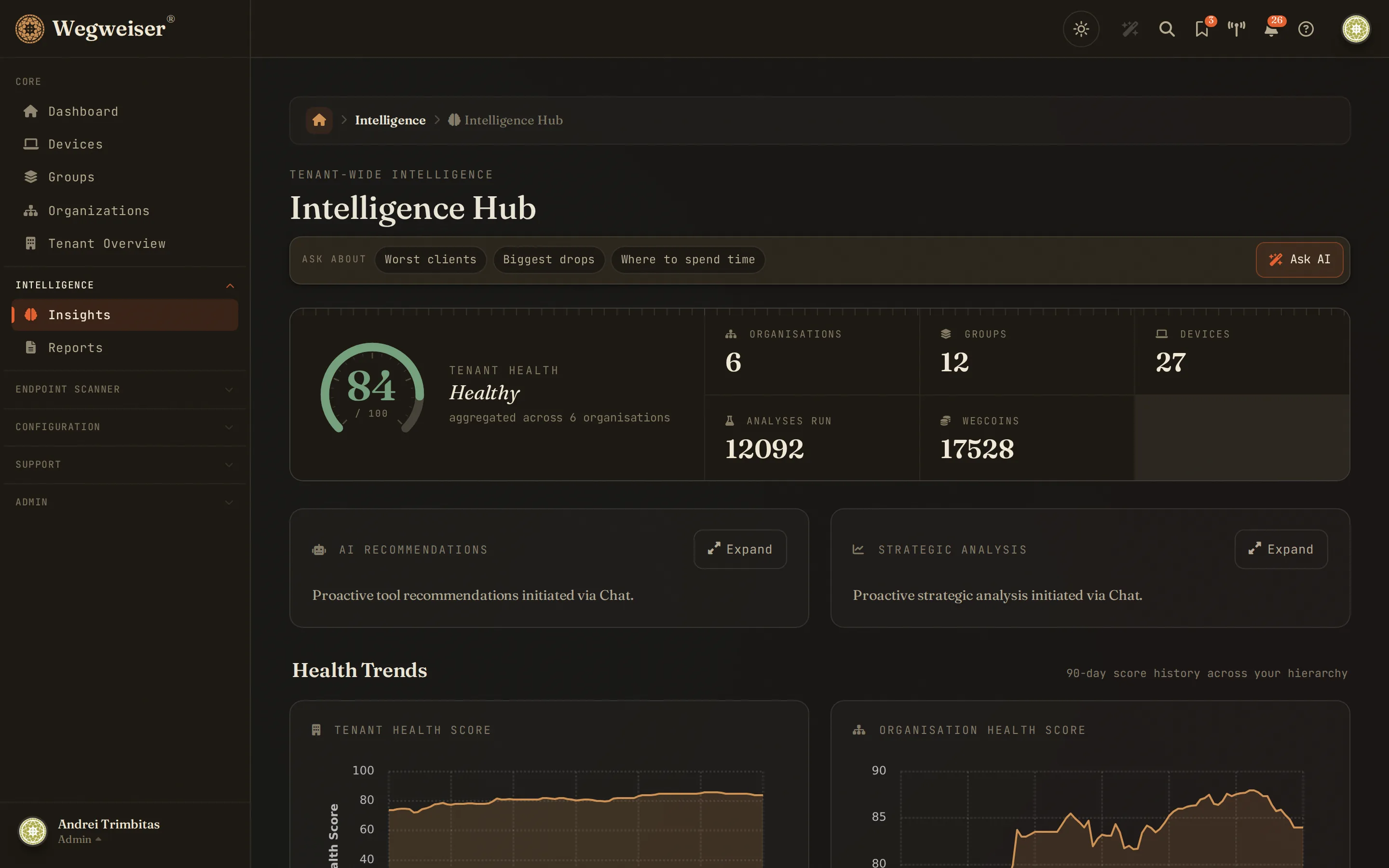Click the Devices laptop icon in sidebar
Viewport: 1389px width, 868px height.
(31, 144)
